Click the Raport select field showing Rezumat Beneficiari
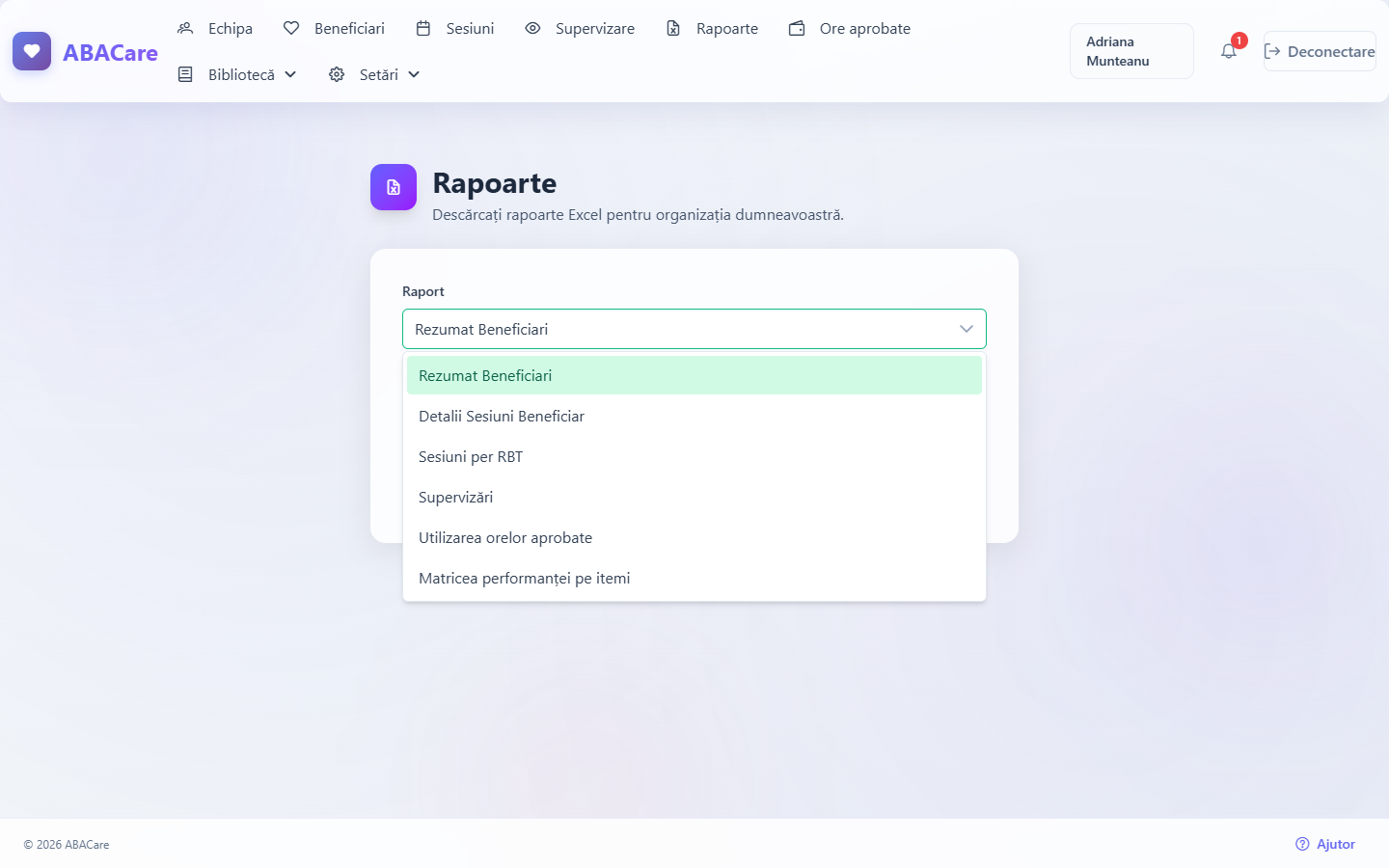The height and width of the screenshot is (868, 1389). (694, 329)
